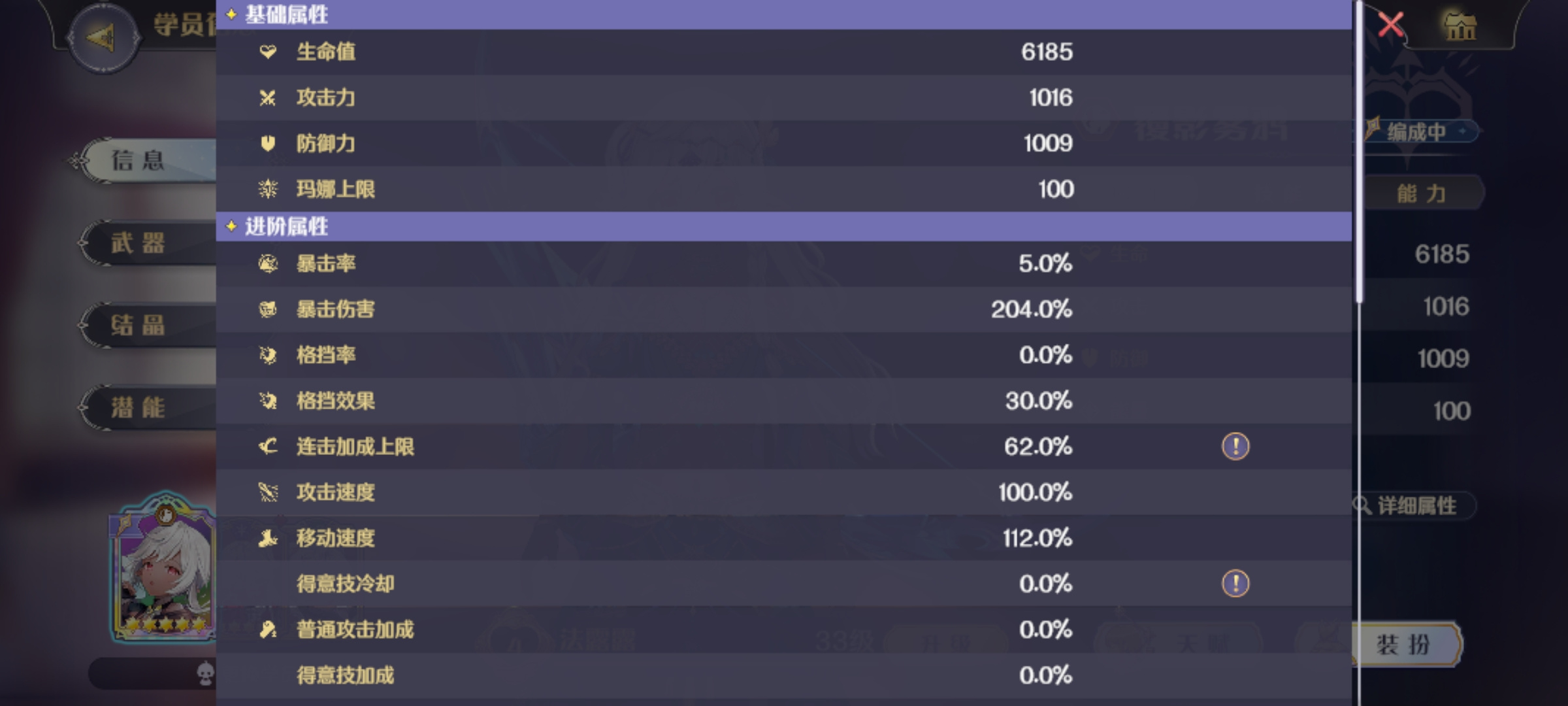
Task: Click the 移动速度 boot icon
Action: [268, 538]
